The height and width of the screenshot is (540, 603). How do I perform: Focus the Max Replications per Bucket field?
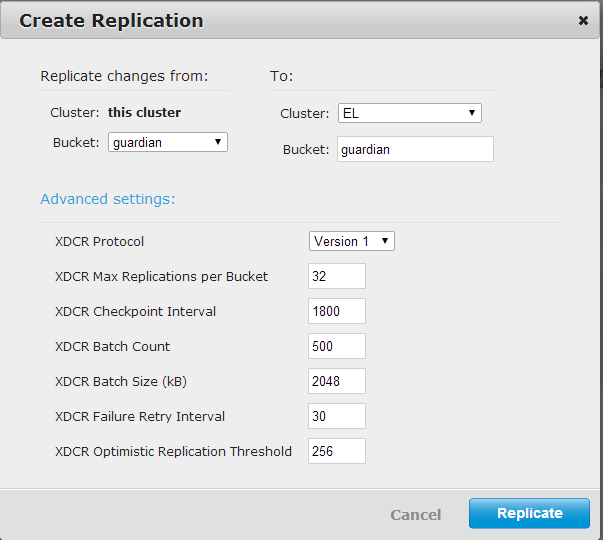pyautogui.click(x=337, y=276)
